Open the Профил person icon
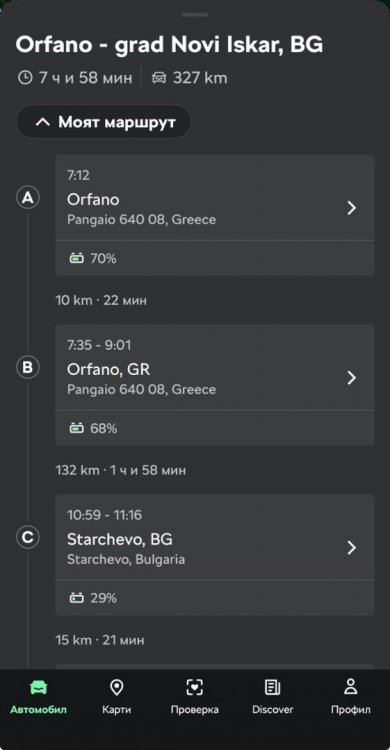 (x=351, y=687)
